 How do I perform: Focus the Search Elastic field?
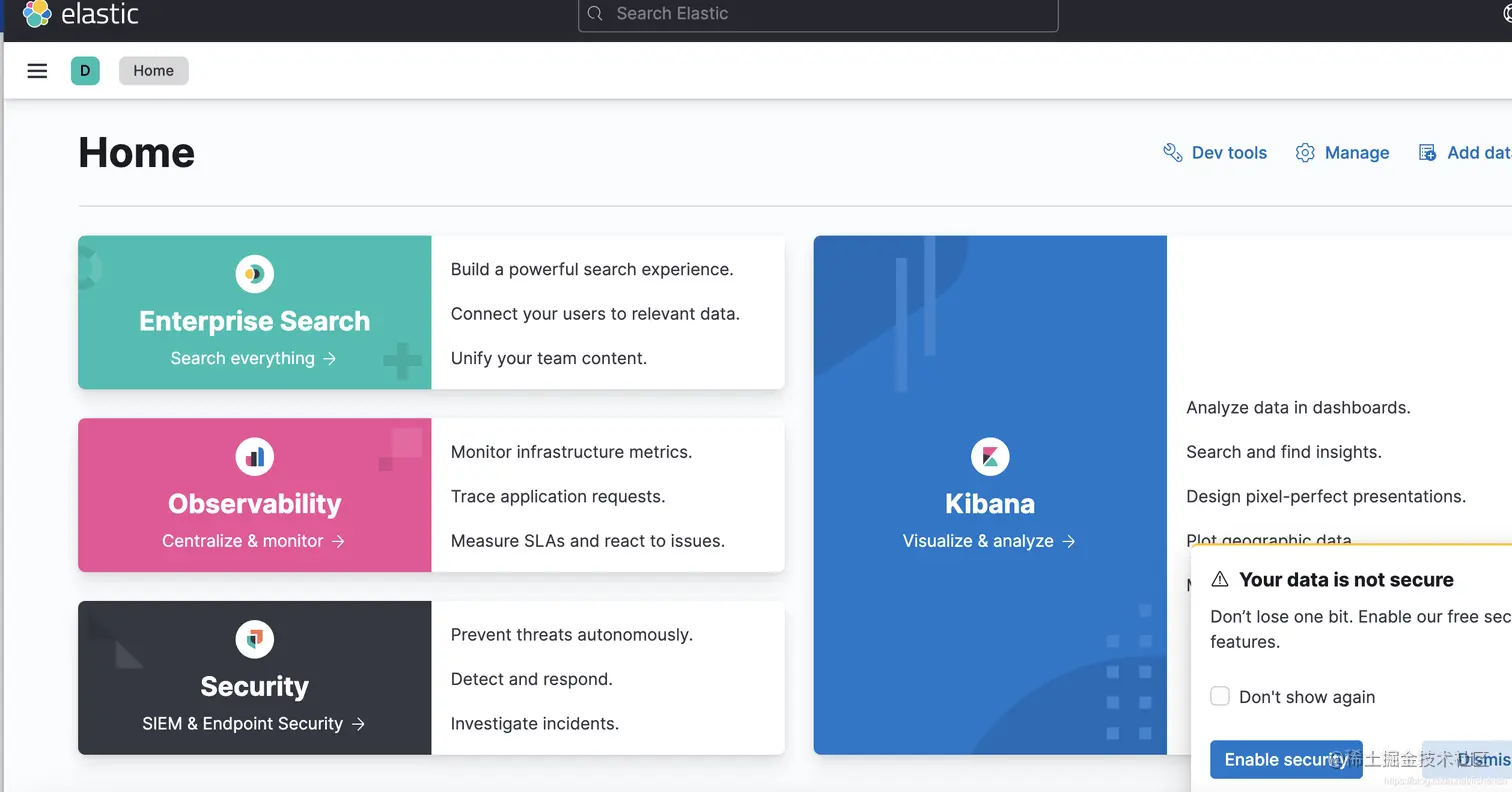(x=818, y=15)
